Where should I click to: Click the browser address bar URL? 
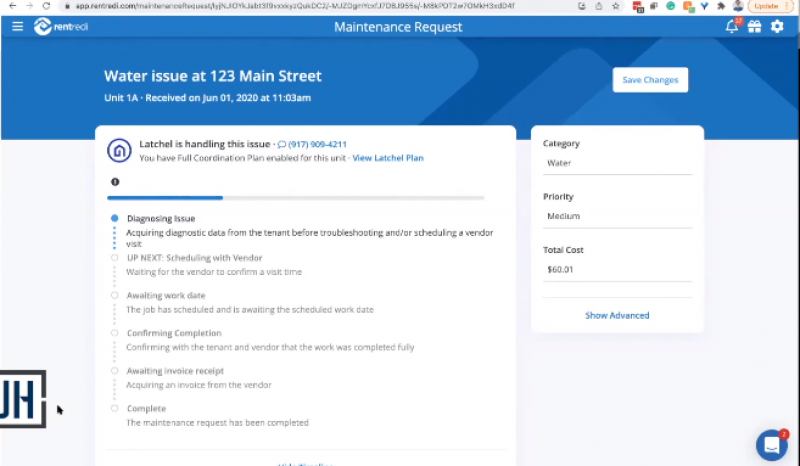[295, 6]
